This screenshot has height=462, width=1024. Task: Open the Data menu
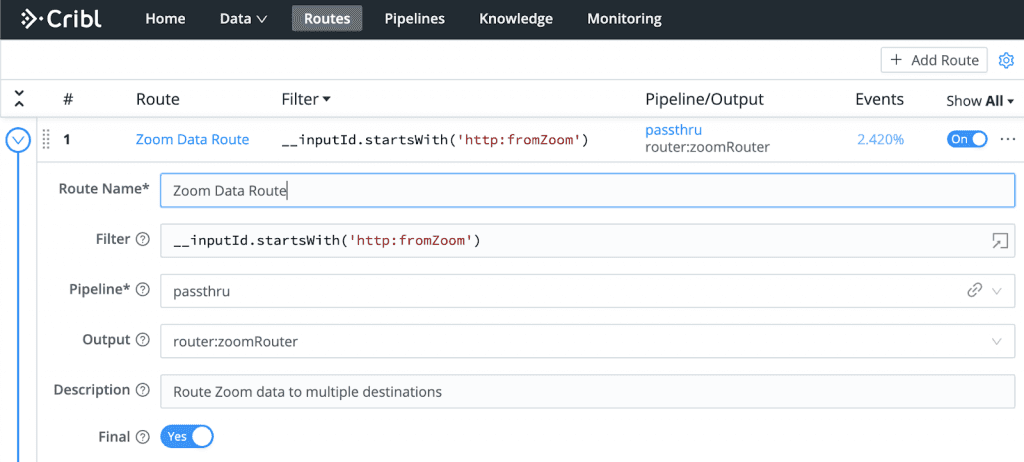(243, 19)
